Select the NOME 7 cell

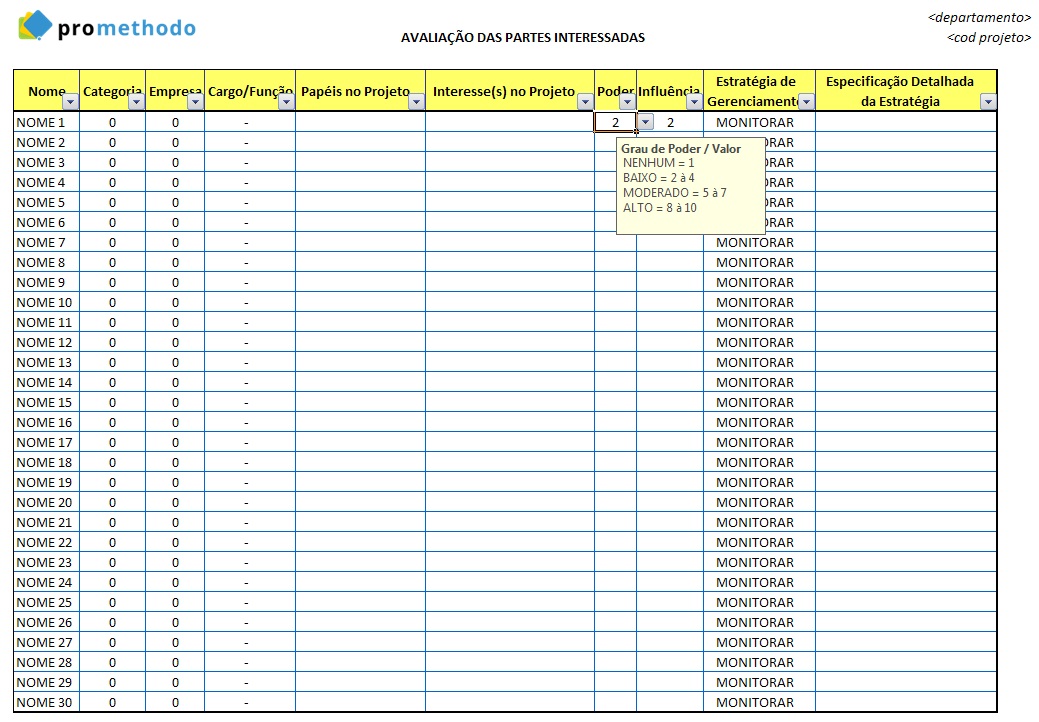46,242
